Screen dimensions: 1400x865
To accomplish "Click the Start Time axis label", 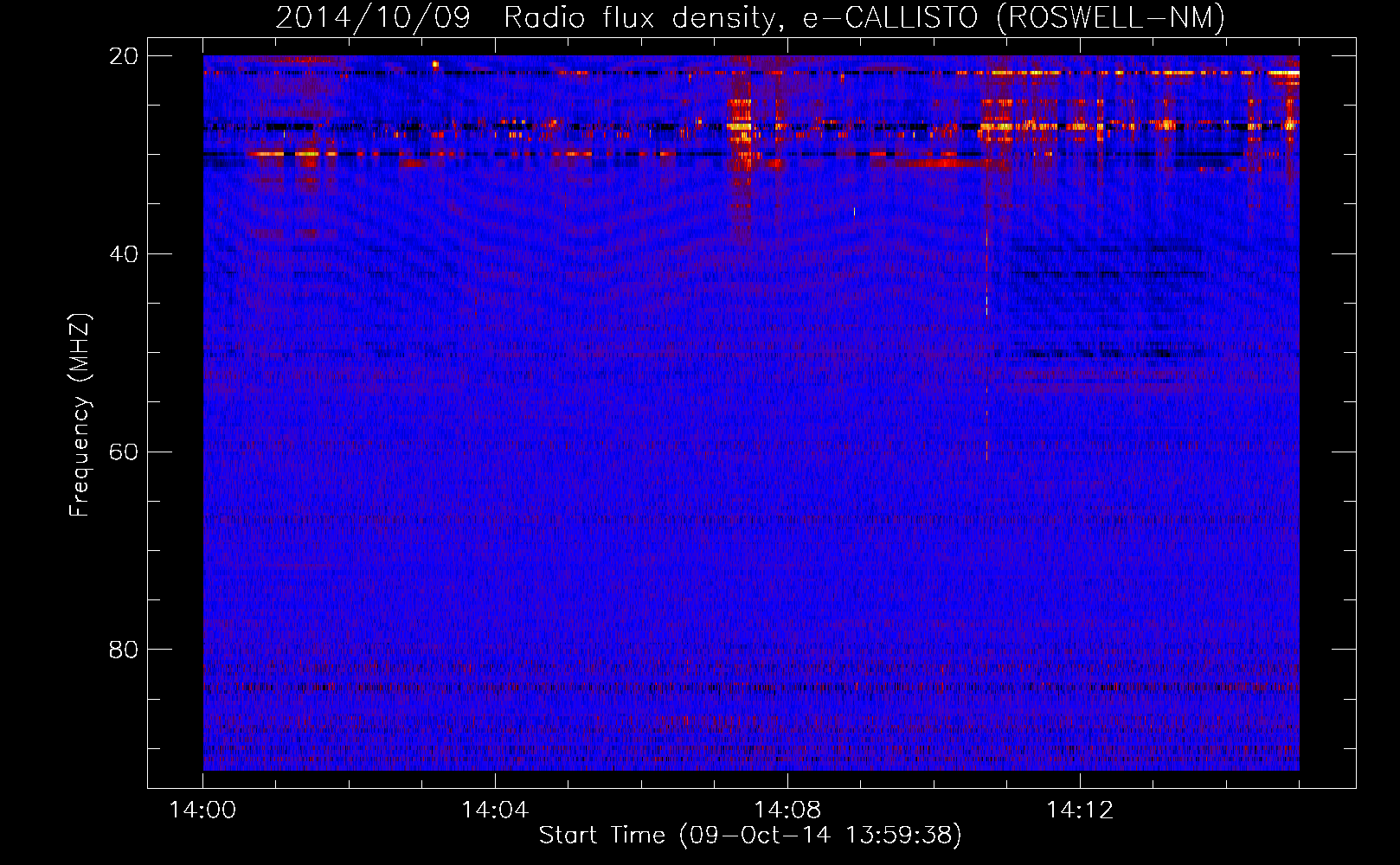I will click(750, 836).
